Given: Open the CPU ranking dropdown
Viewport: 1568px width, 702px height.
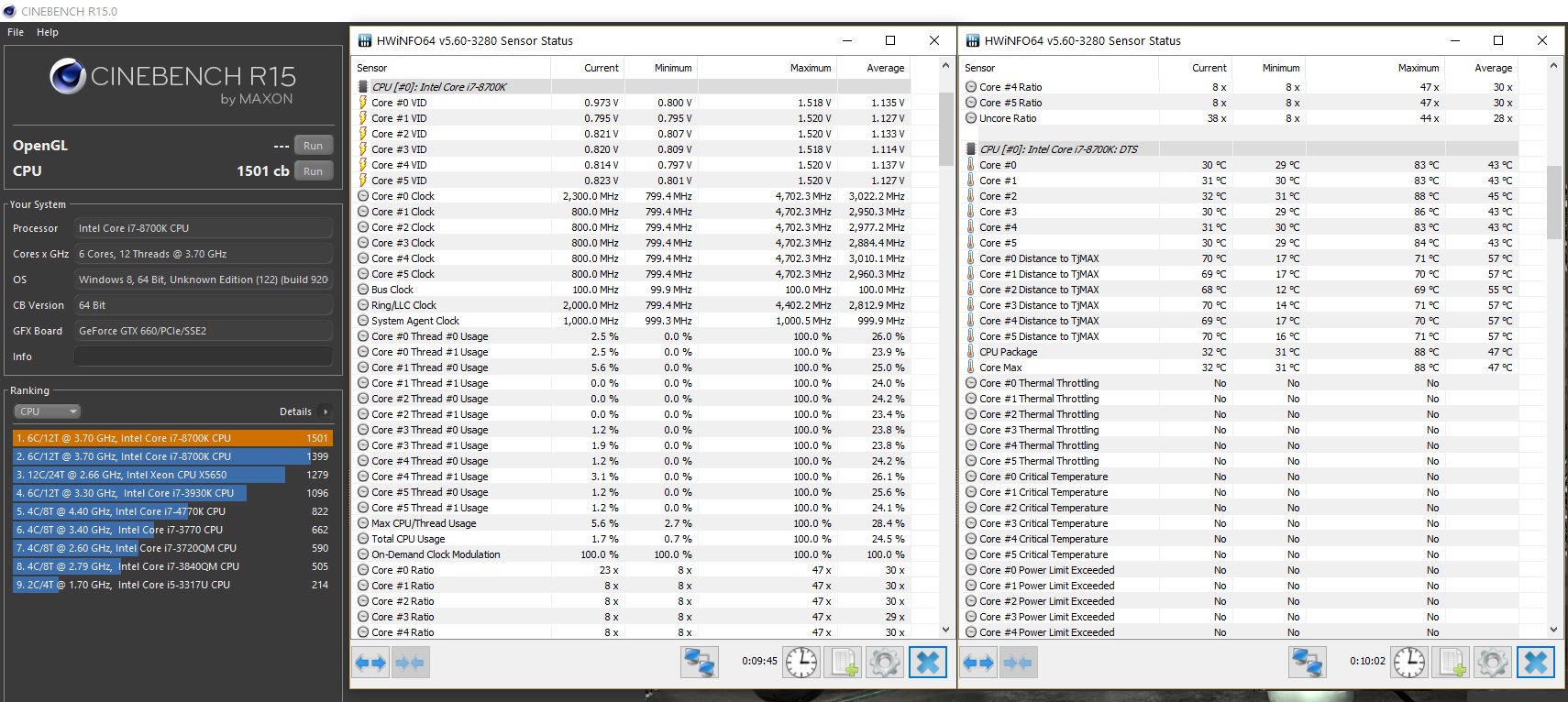Looking at the screenshot, I should 47,411.
